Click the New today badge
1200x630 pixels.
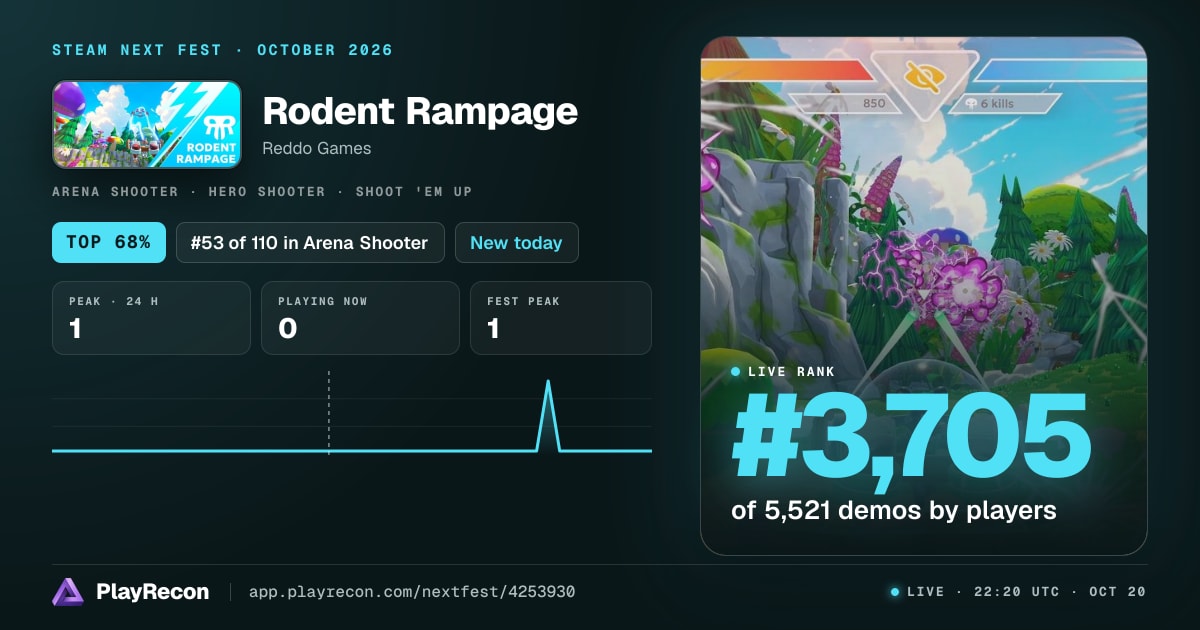(516, 242)
